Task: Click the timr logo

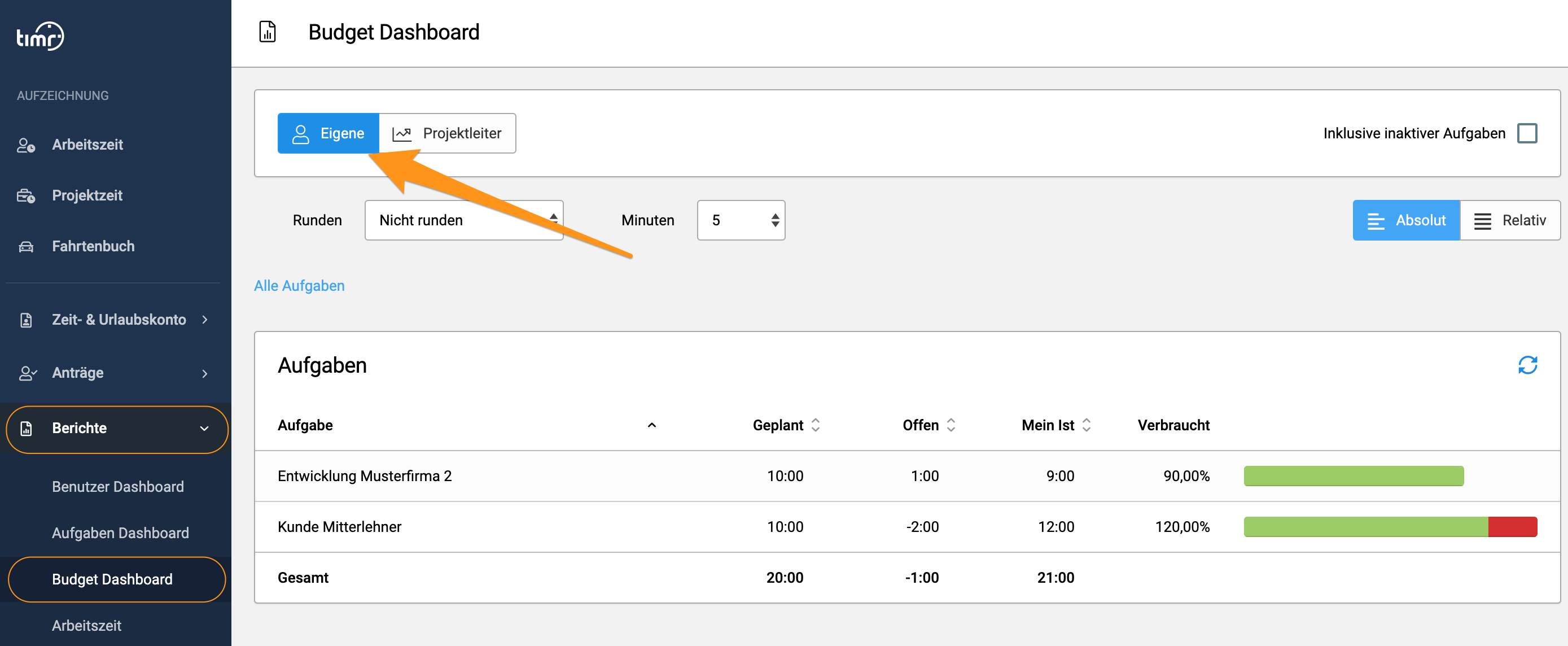Action: pos(40,36)
